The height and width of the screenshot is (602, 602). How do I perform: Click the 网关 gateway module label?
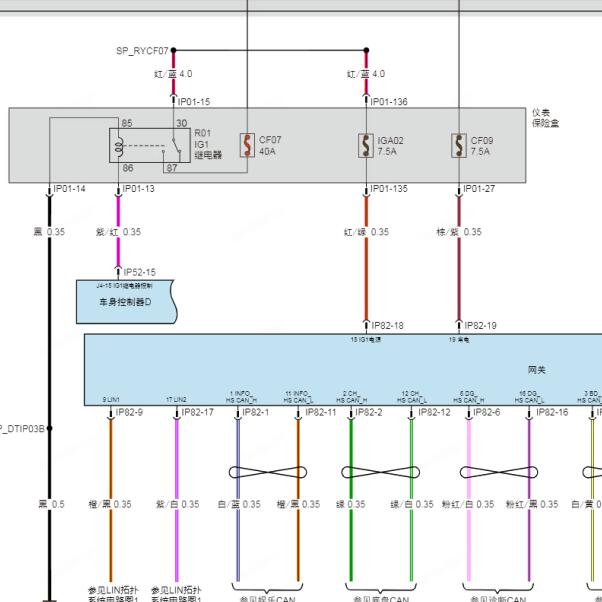click(x=537, y=370)
